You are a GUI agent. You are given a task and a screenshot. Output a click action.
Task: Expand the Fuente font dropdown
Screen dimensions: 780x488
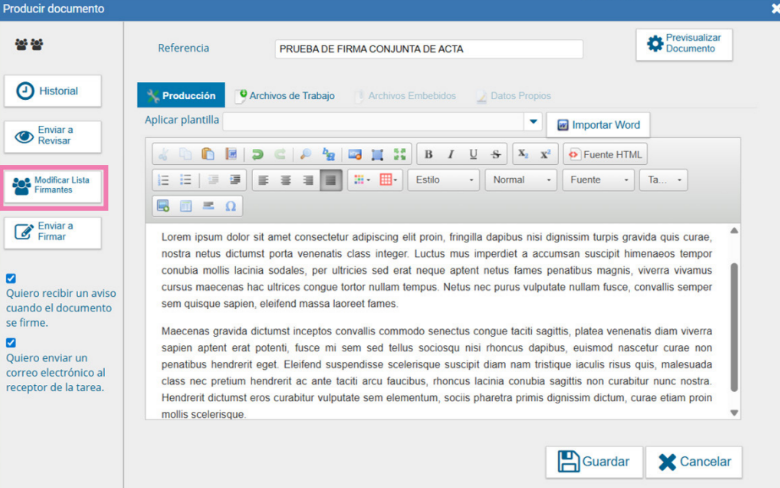tap(598, 180)
